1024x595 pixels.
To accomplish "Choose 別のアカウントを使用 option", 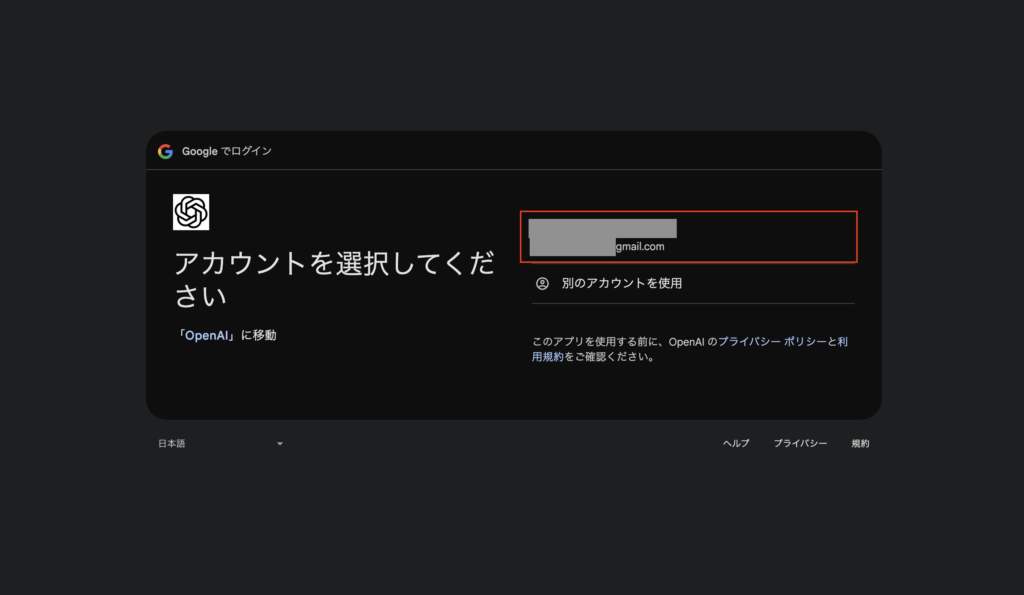I will tap(621, 283).
